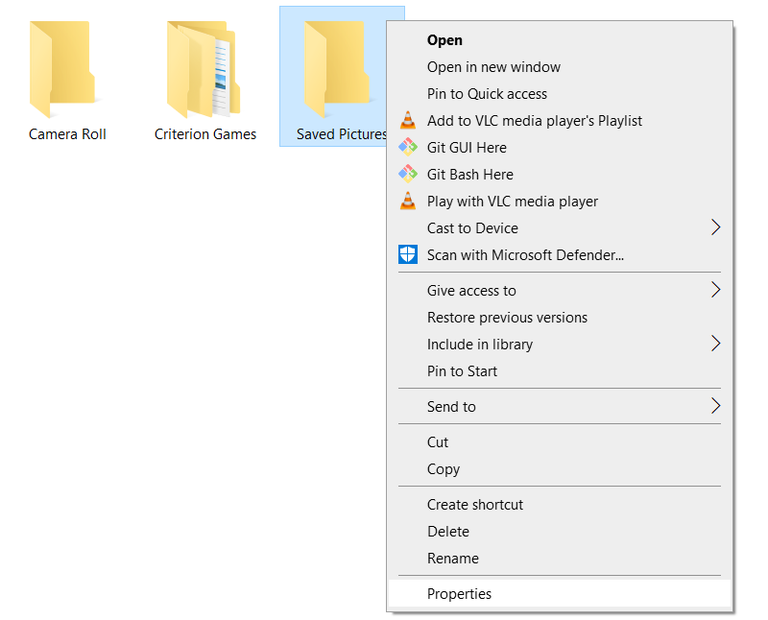Expand the Give access to submenu arrow
This screenshot has height=620, width=768.
[x=715, y=291]
